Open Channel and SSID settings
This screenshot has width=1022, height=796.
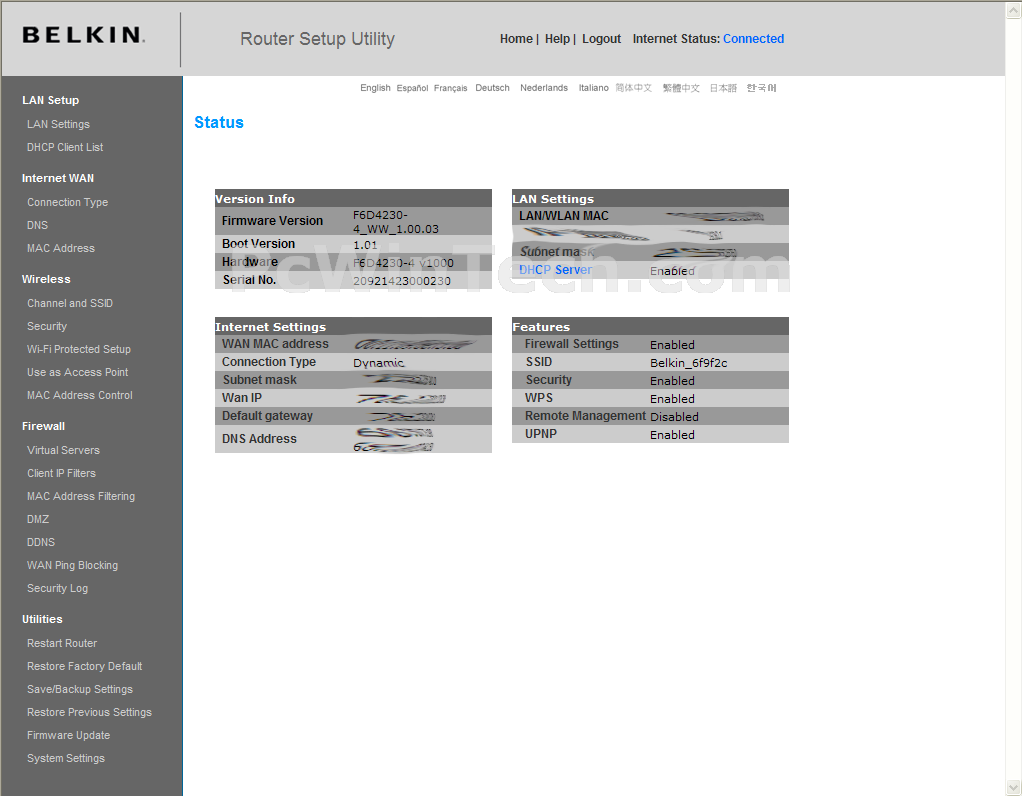[x=70, y=304]
